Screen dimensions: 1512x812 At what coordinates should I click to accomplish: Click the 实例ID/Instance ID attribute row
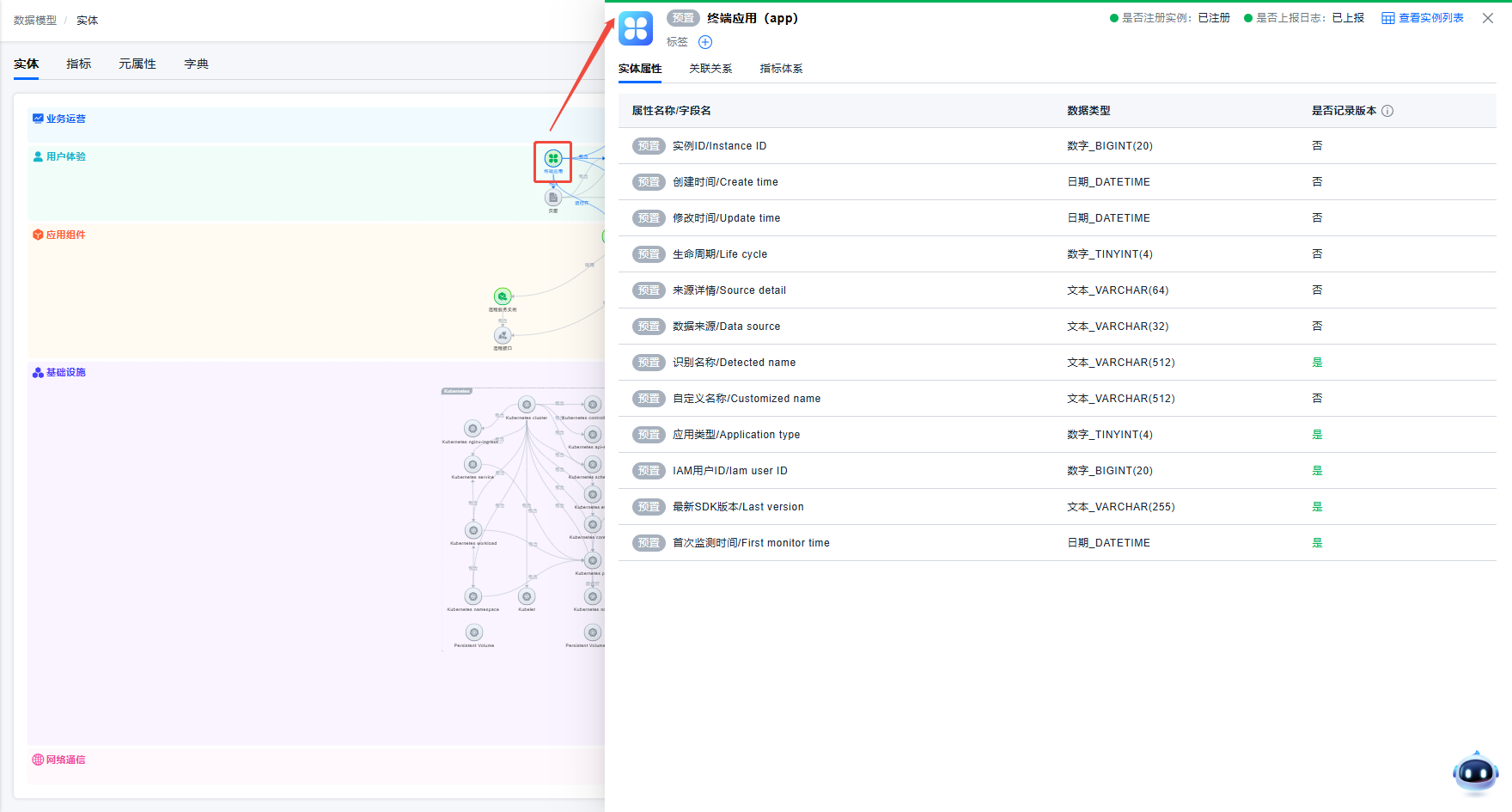[719, 146]
